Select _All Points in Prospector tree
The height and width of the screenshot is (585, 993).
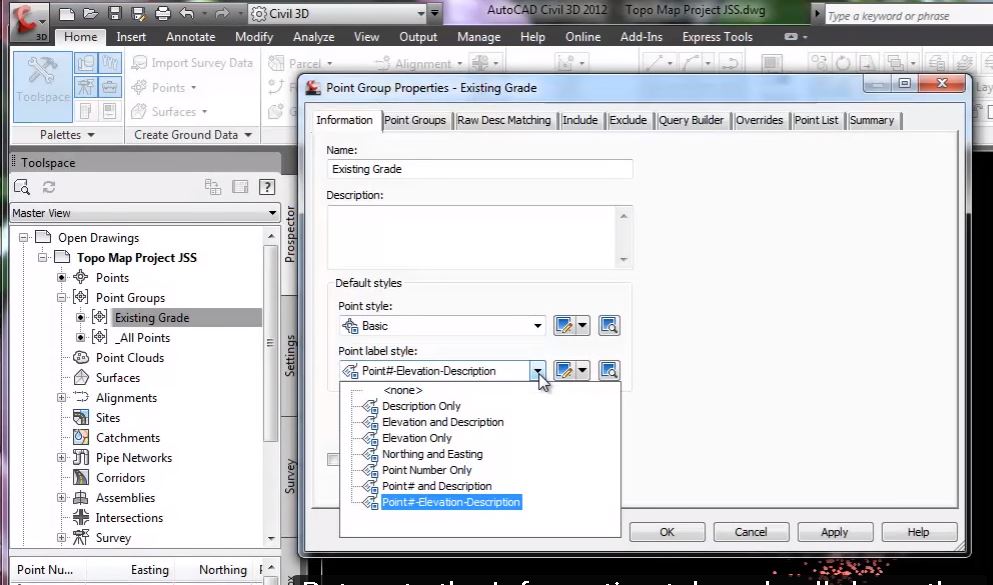click(142, 337)
